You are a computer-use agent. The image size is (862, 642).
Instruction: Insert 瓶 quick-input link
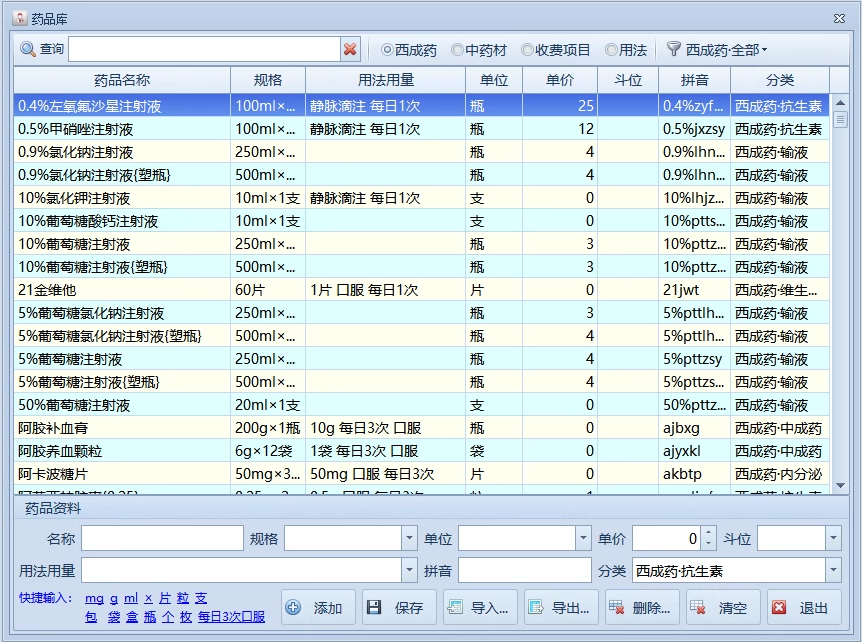pyautogui.click(x=150, y=617)
